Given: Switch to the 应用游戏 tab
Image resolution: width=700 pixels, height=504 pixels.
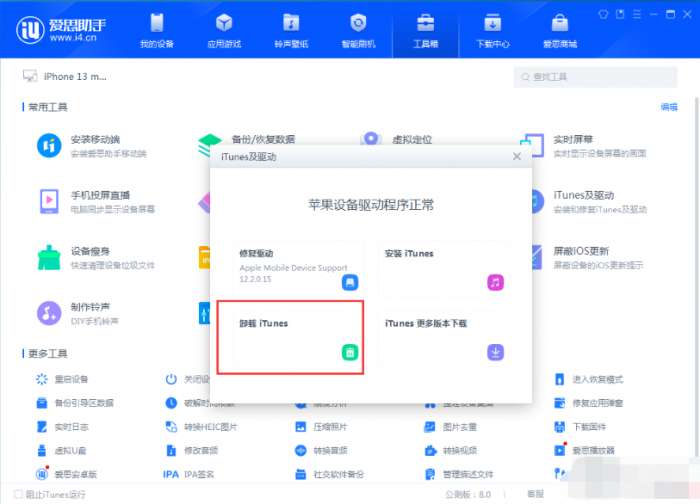Looking at the screenshot, I should click(x=224, y=31).
